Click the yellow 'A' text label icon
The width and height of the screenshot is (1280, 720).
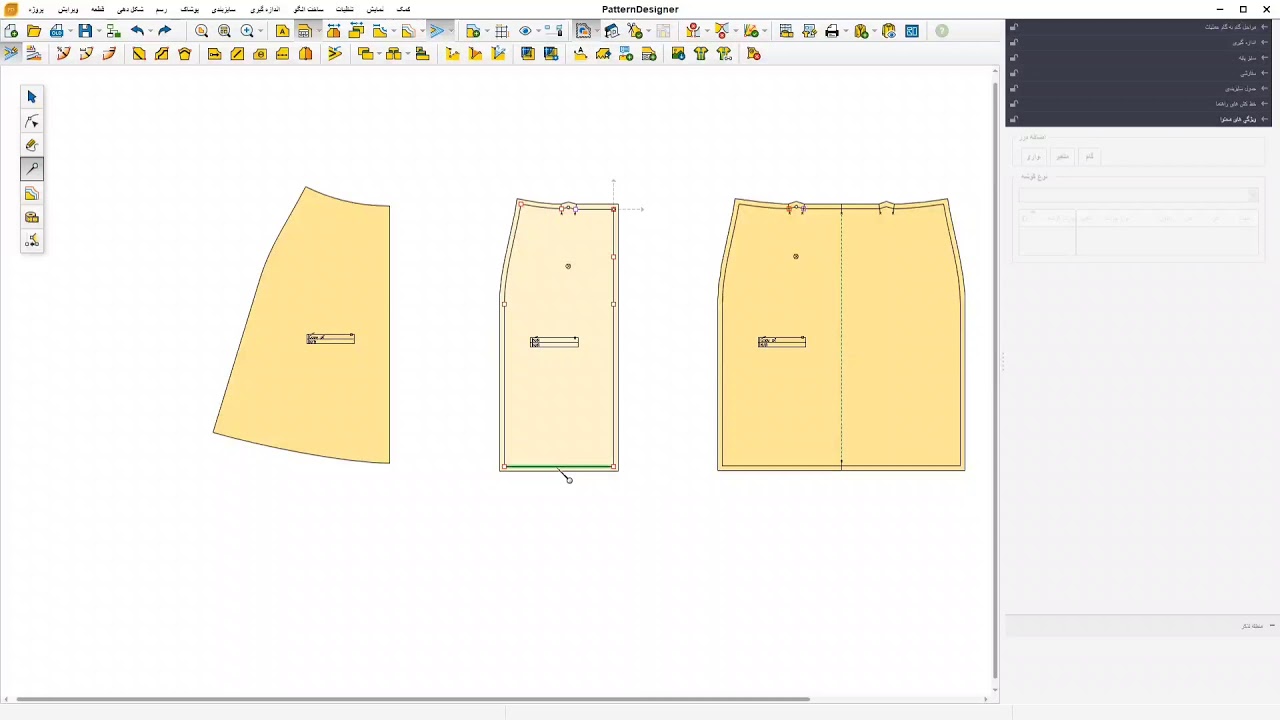pos(283,31)
